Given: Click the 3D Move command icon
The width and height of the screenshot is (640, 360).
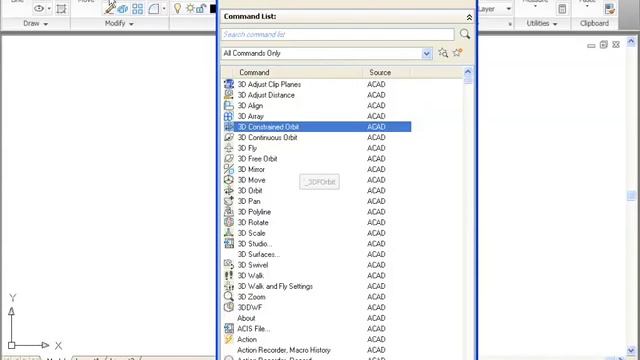Looking at the screenshot, I should (x=229, y=180).
